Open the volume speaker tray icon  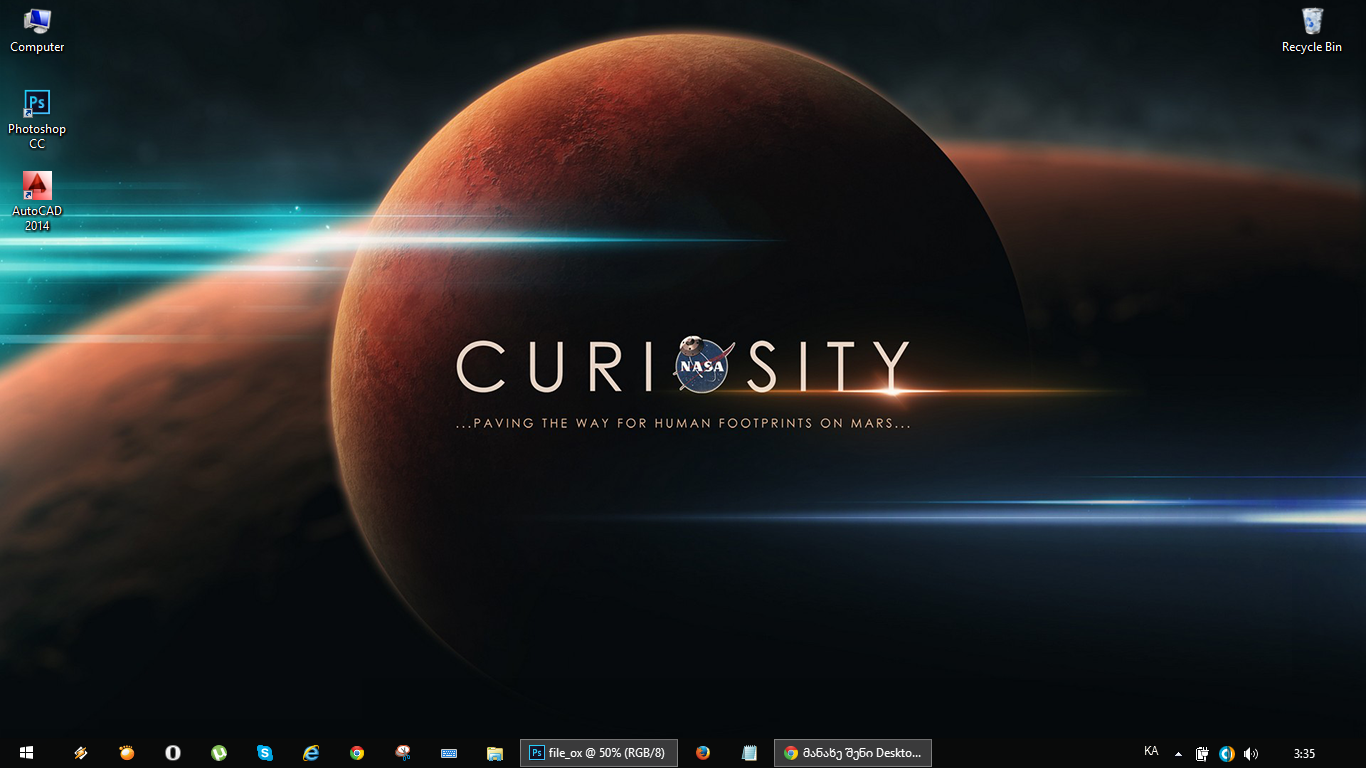(x=1250, y=754)
